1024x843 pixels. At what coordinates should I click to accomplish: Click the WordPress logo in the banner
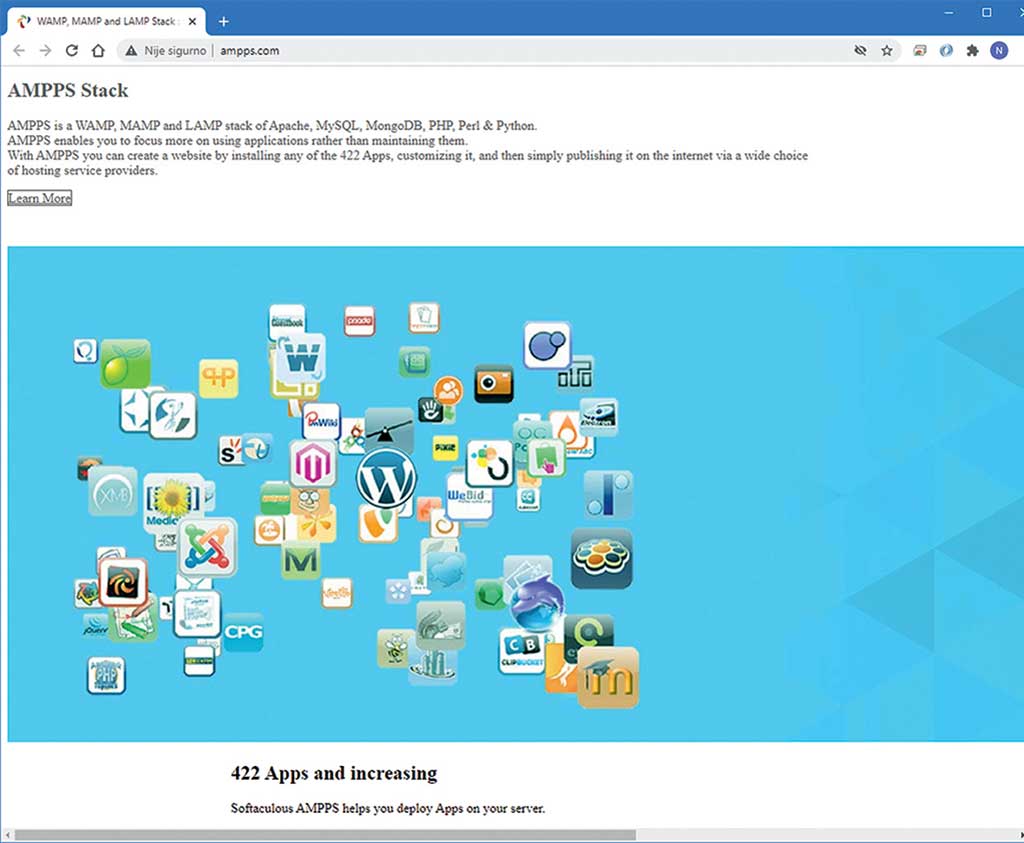coord(385,481)
